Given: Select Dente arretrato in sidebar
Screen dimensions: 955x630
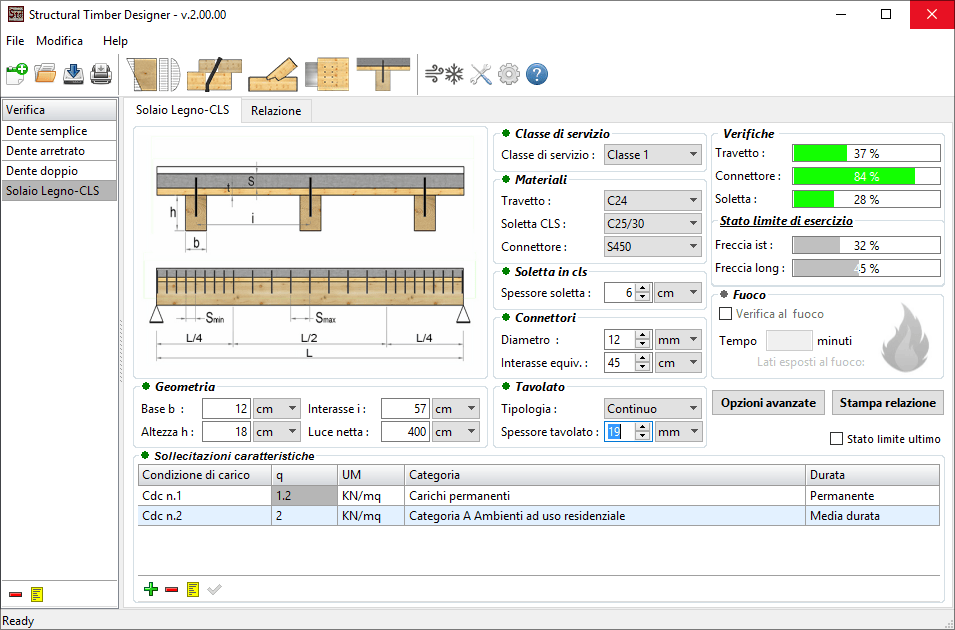Looking at the screenshot, I should (x=59, y=151).
